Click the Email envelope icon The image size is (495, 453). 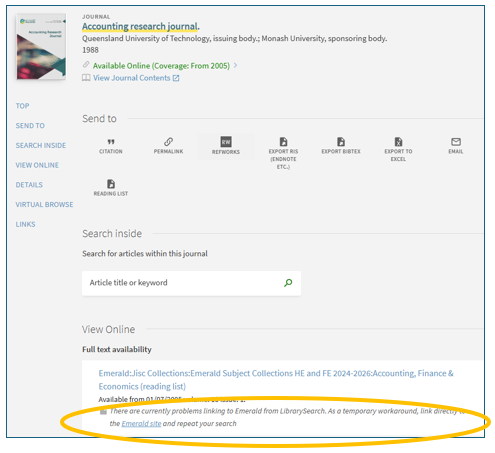coord(456,142)
